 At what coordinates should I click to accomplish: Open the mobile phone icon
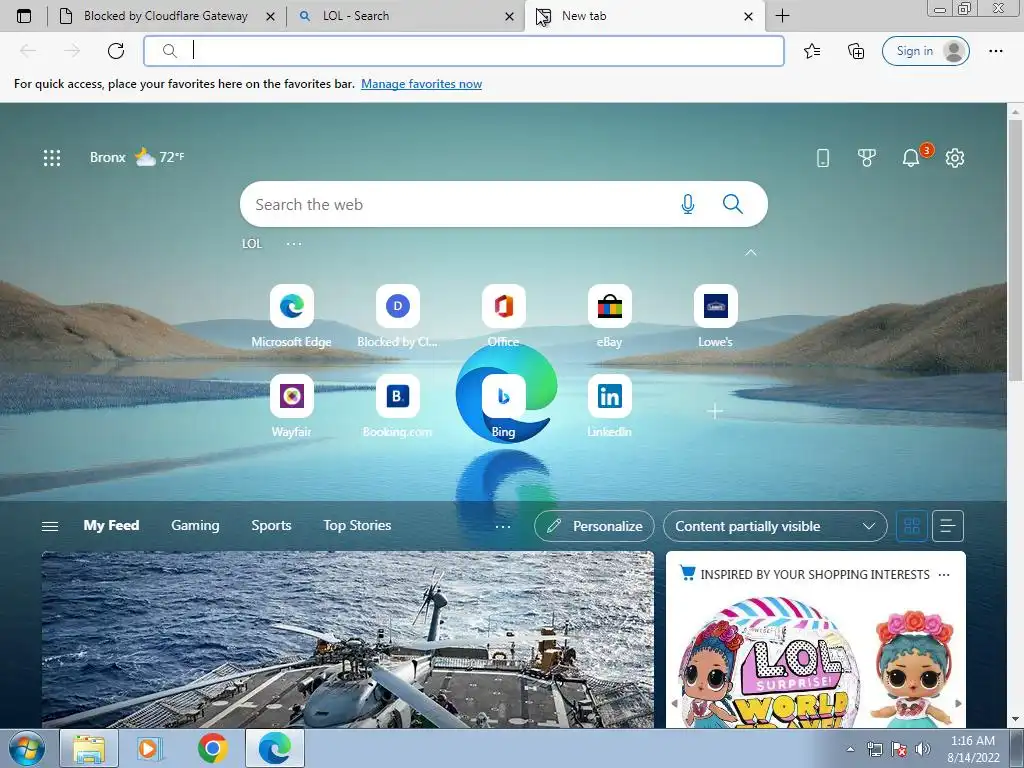coord(823,157)
